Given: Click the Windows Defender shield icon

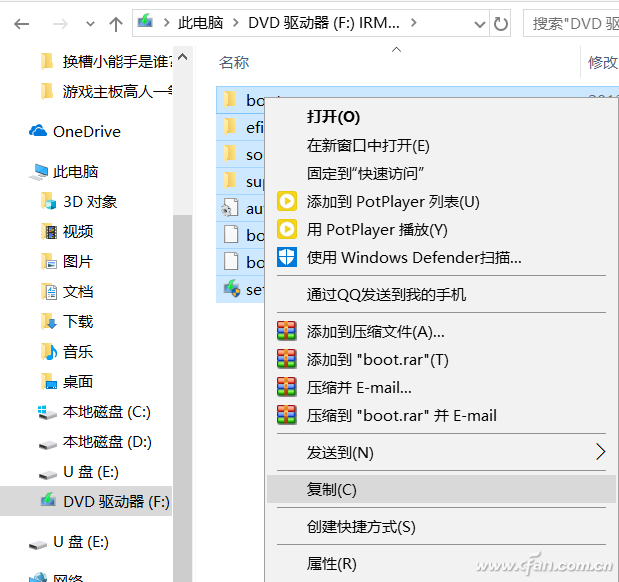Looking at the screenshot, I should [x=287, y=257].
